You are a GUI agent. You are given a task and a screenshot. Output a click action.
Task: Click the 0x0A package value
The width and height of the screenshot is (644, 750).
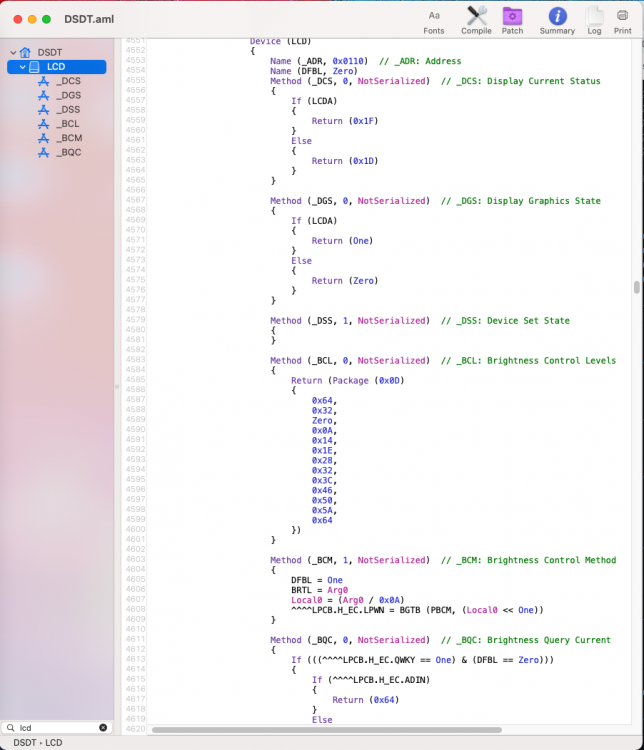point(324,430)
